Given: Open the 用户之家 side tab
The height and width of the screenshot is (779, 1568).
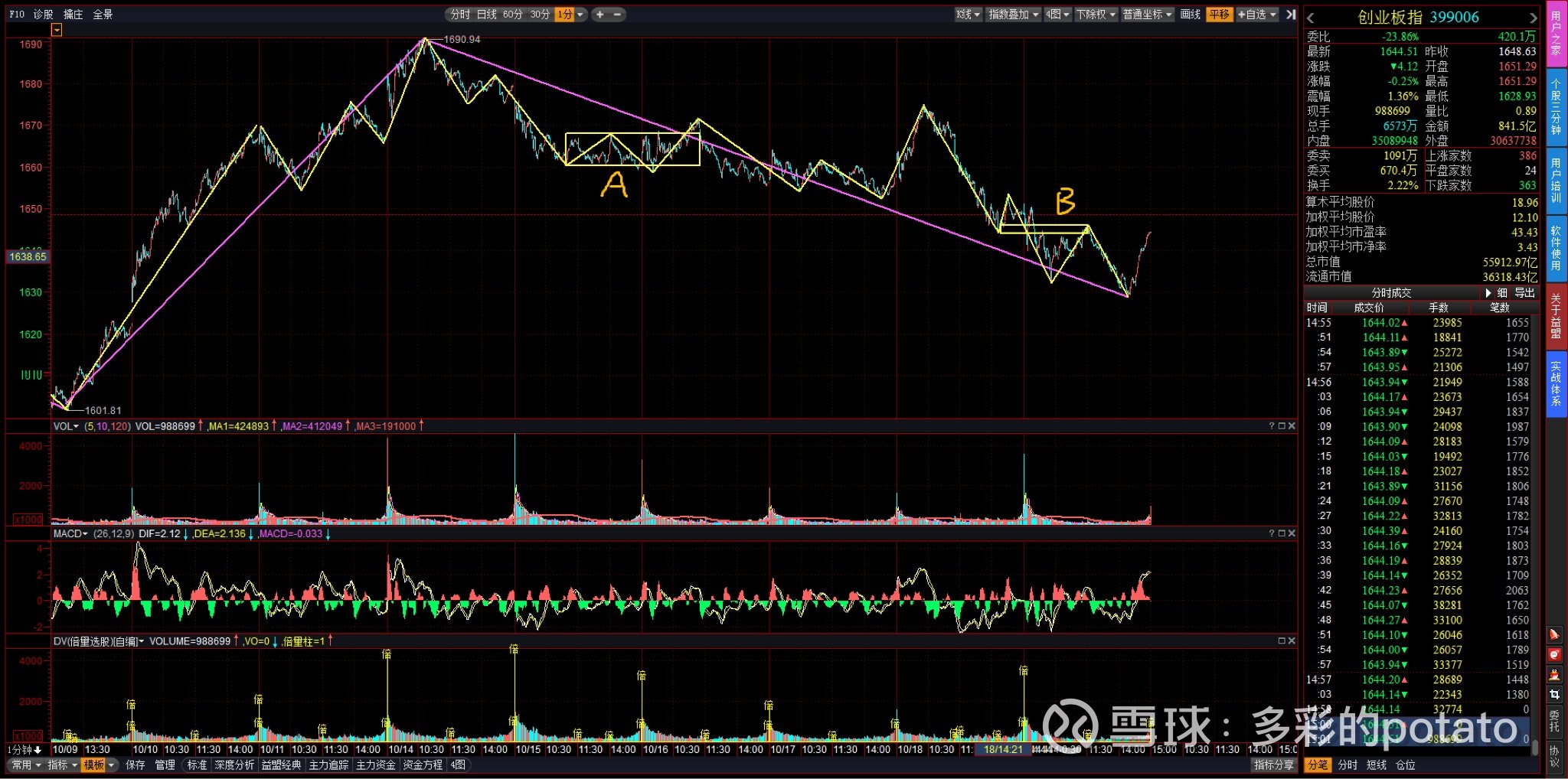Looking at the screenshot, I should click(1556, 34).
